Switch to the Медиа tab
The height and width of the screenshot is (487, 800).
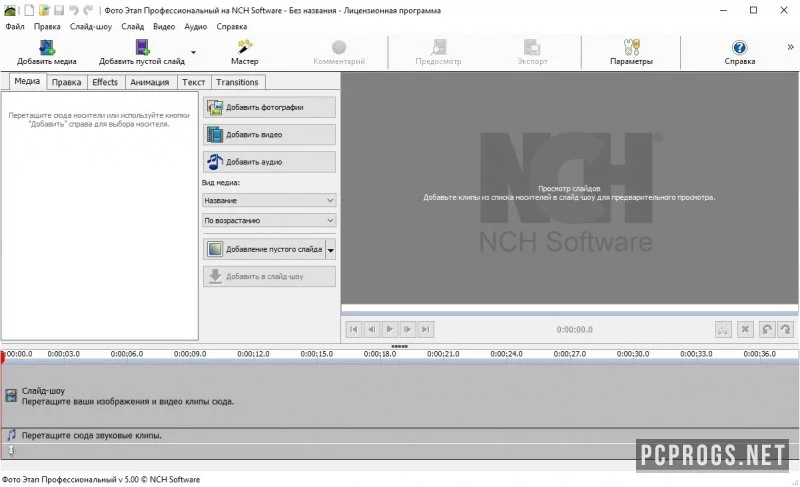pyautogui.click(x=27, y=81)
